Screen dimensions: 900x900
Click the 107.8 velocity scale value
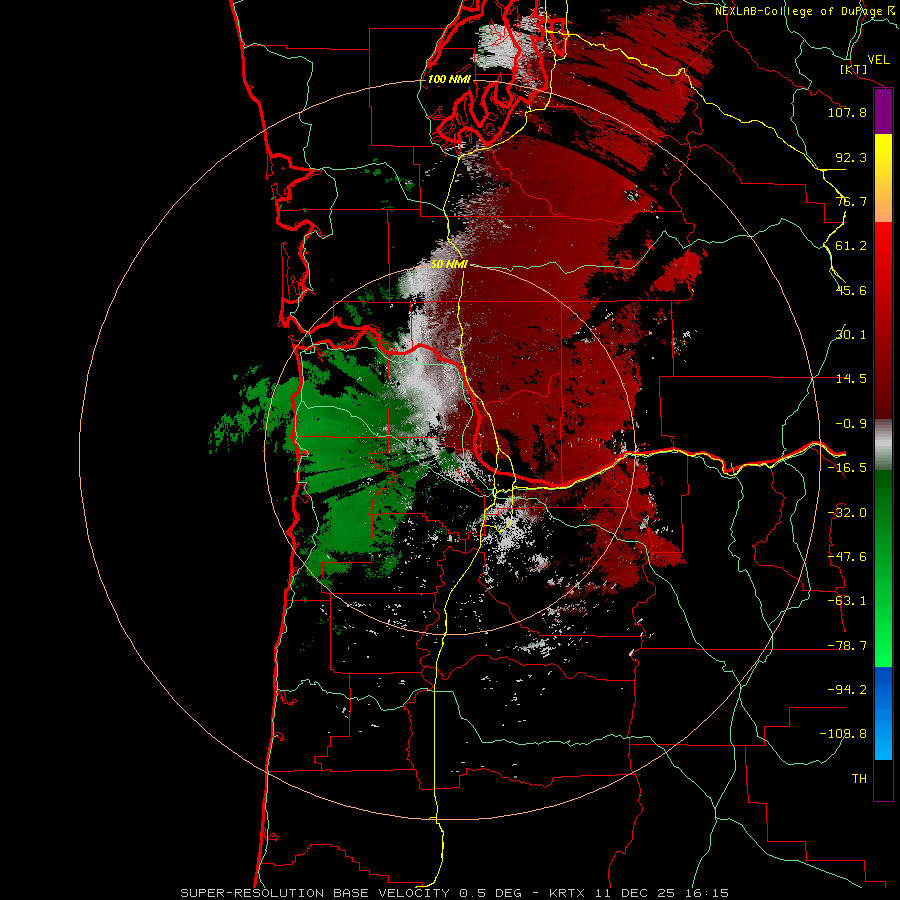[847, 112]
